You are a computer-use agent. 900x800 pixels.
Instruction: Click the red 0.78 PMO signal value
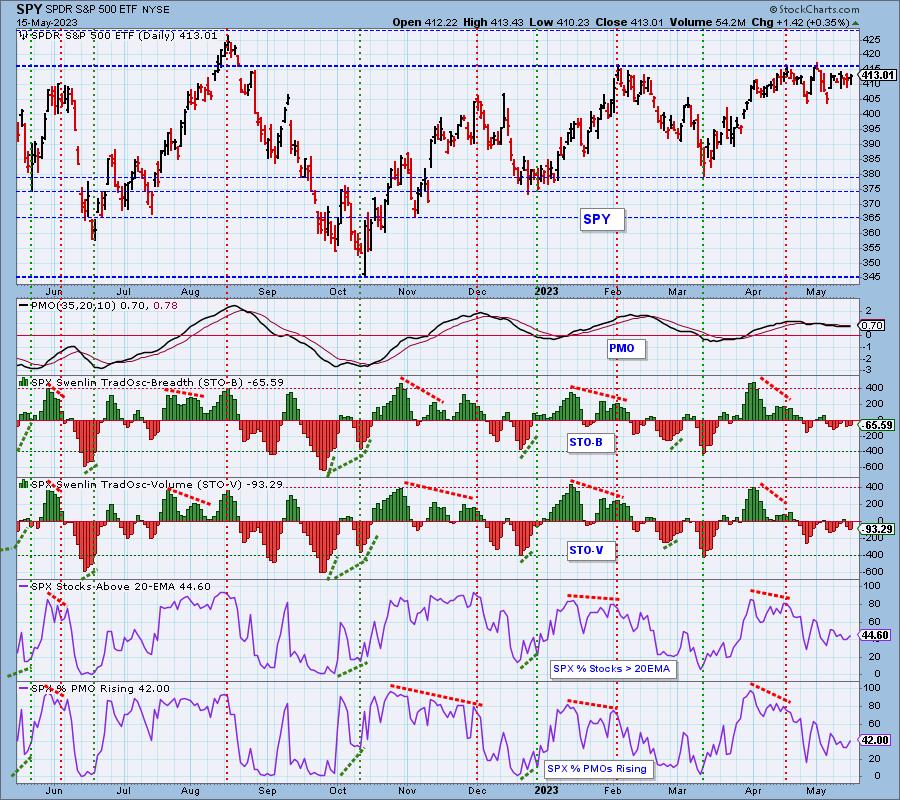[166, 306]
